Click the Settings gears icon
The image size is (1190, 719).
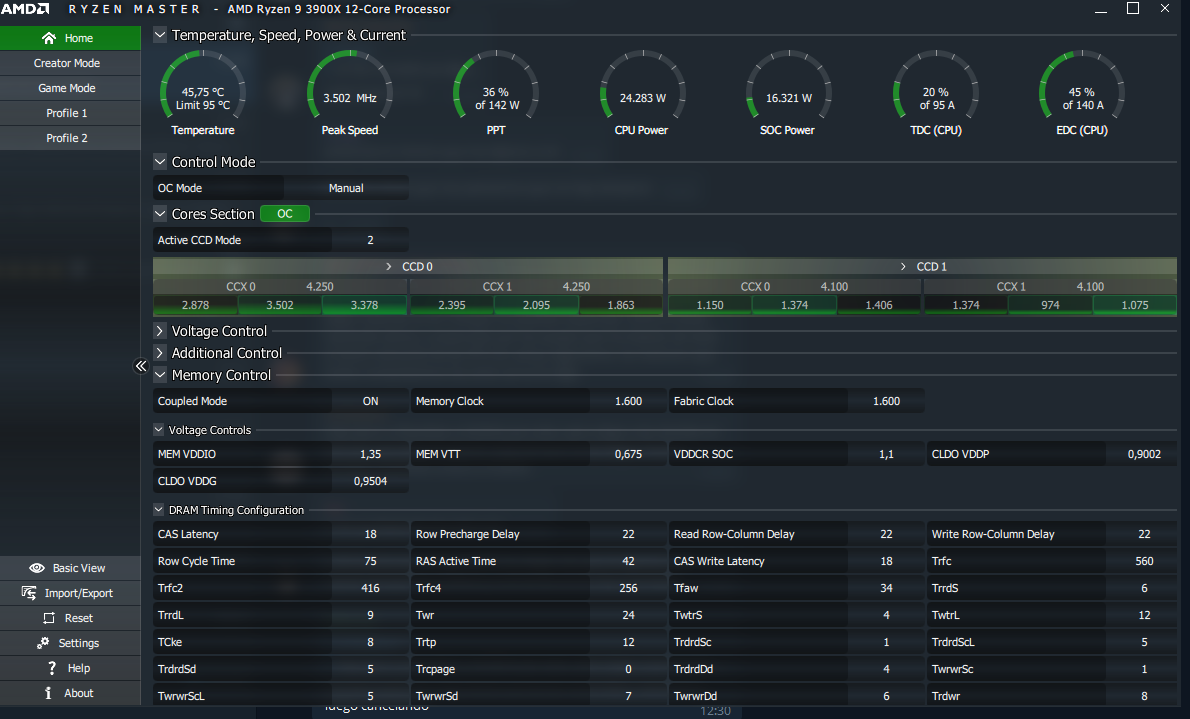pyautogui.click(x=43, y=643)
